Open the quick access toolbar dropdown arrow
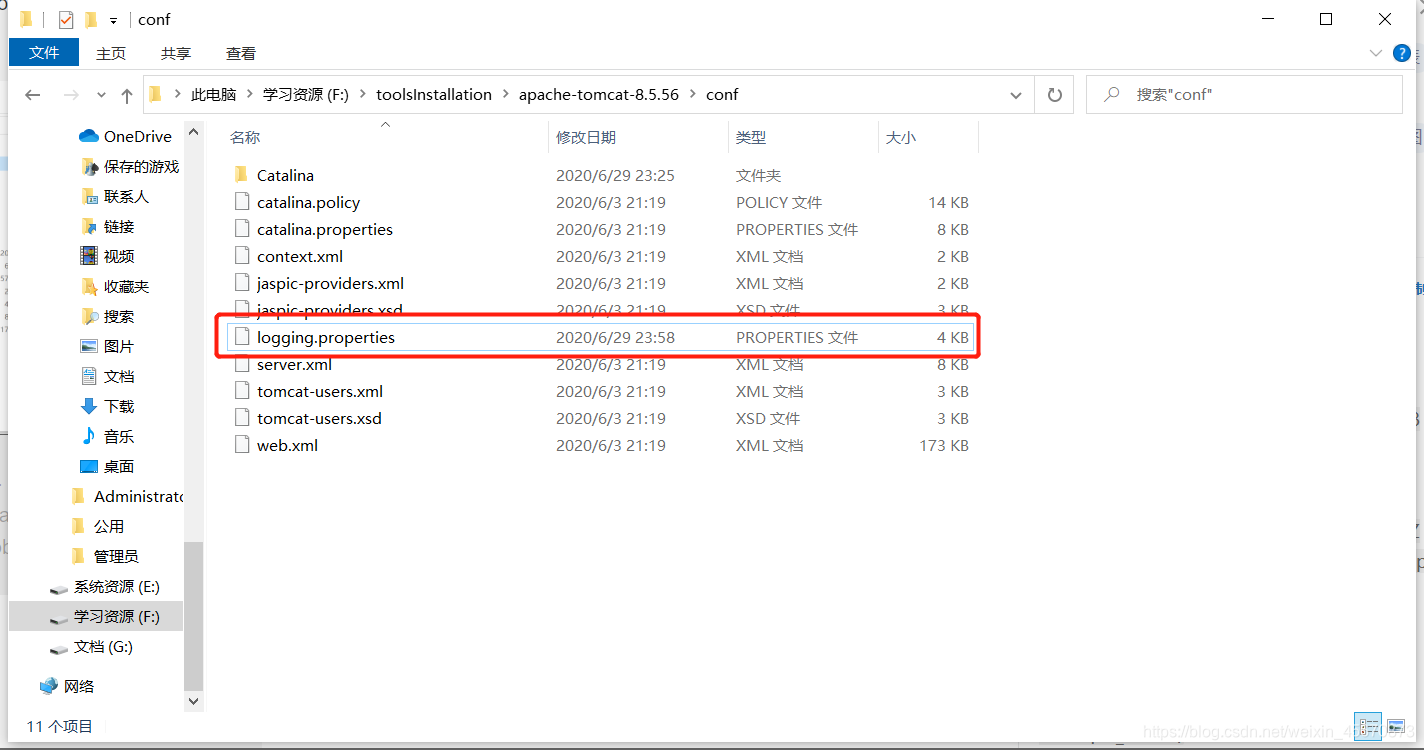The image size is (1424, 750). (x=113, y=20)
